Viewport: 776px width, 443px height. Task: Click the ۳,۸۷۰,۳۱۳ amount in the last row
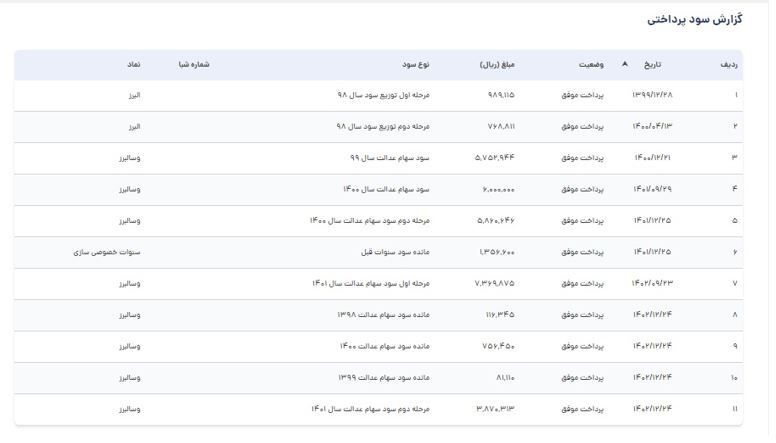pos(495,409)
